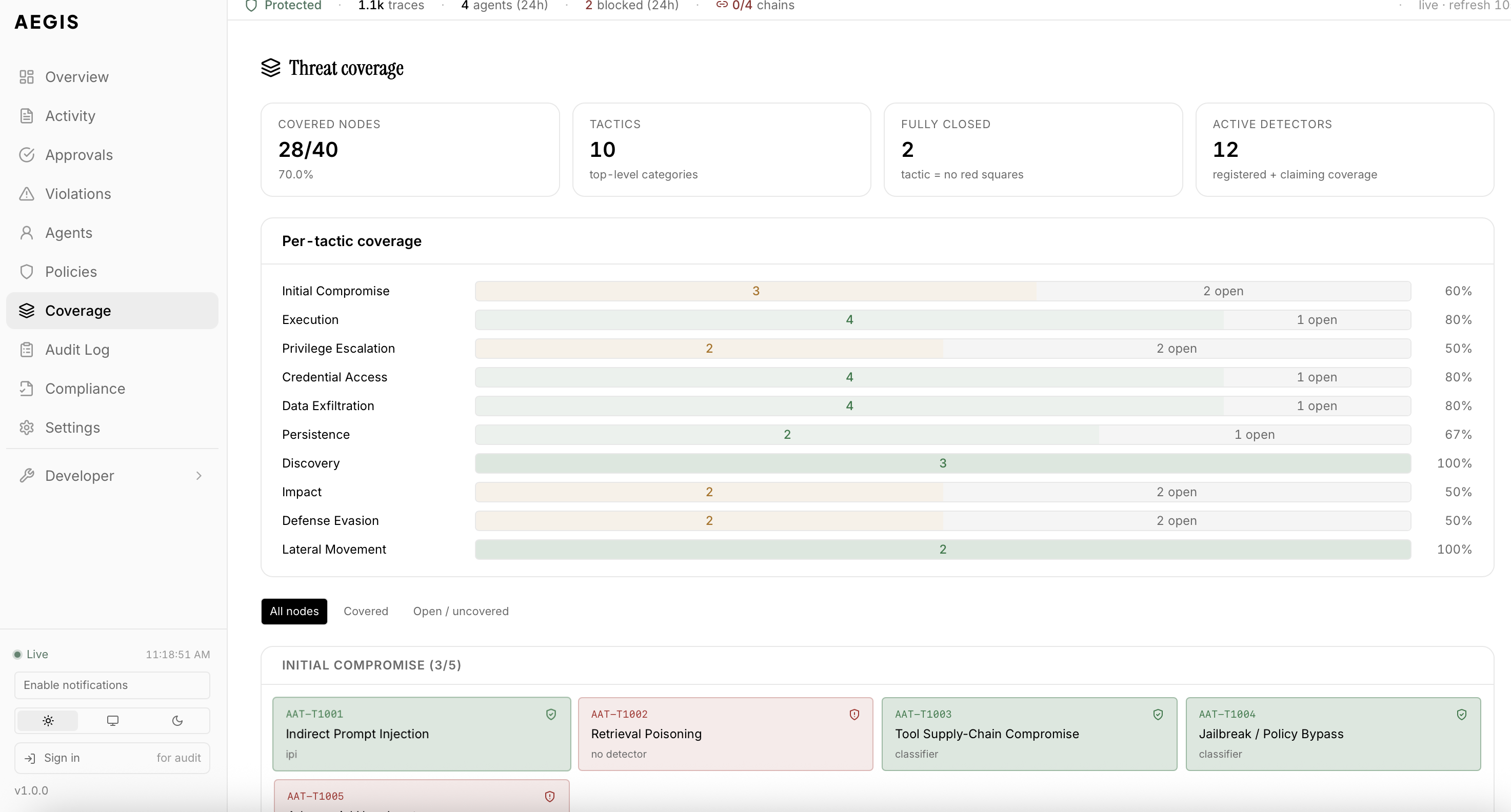Click the Settings gear icon

tap(26, 428)
